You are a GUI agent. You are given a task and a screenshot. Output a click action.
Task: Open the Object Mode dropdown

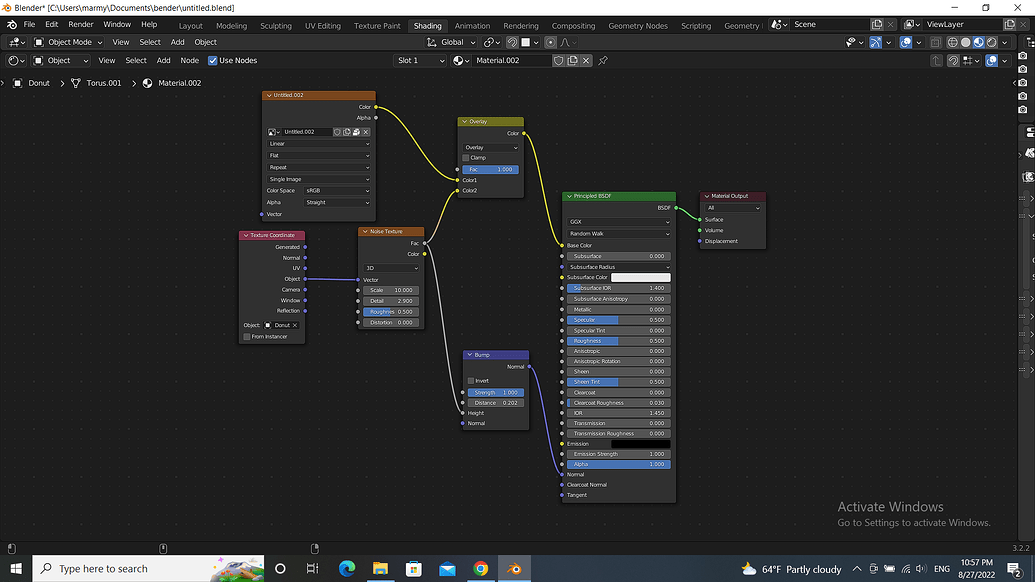click(68, 42)
